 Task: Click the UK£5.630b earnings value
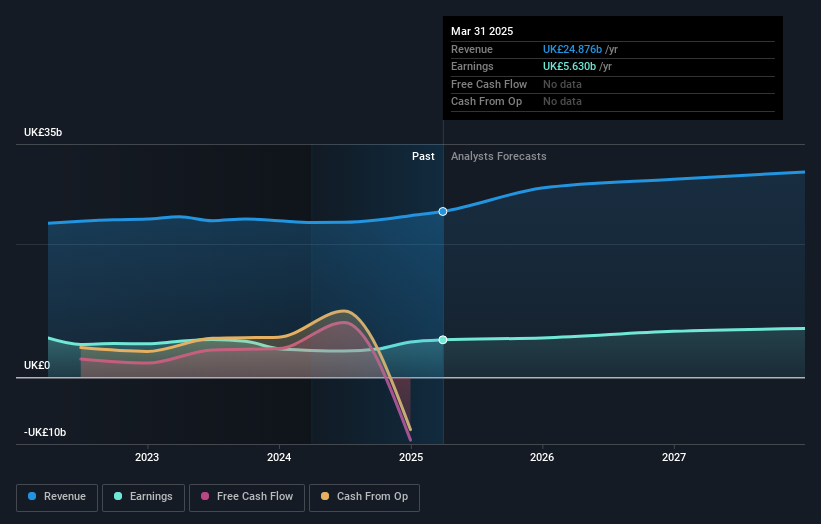point(569,66)
